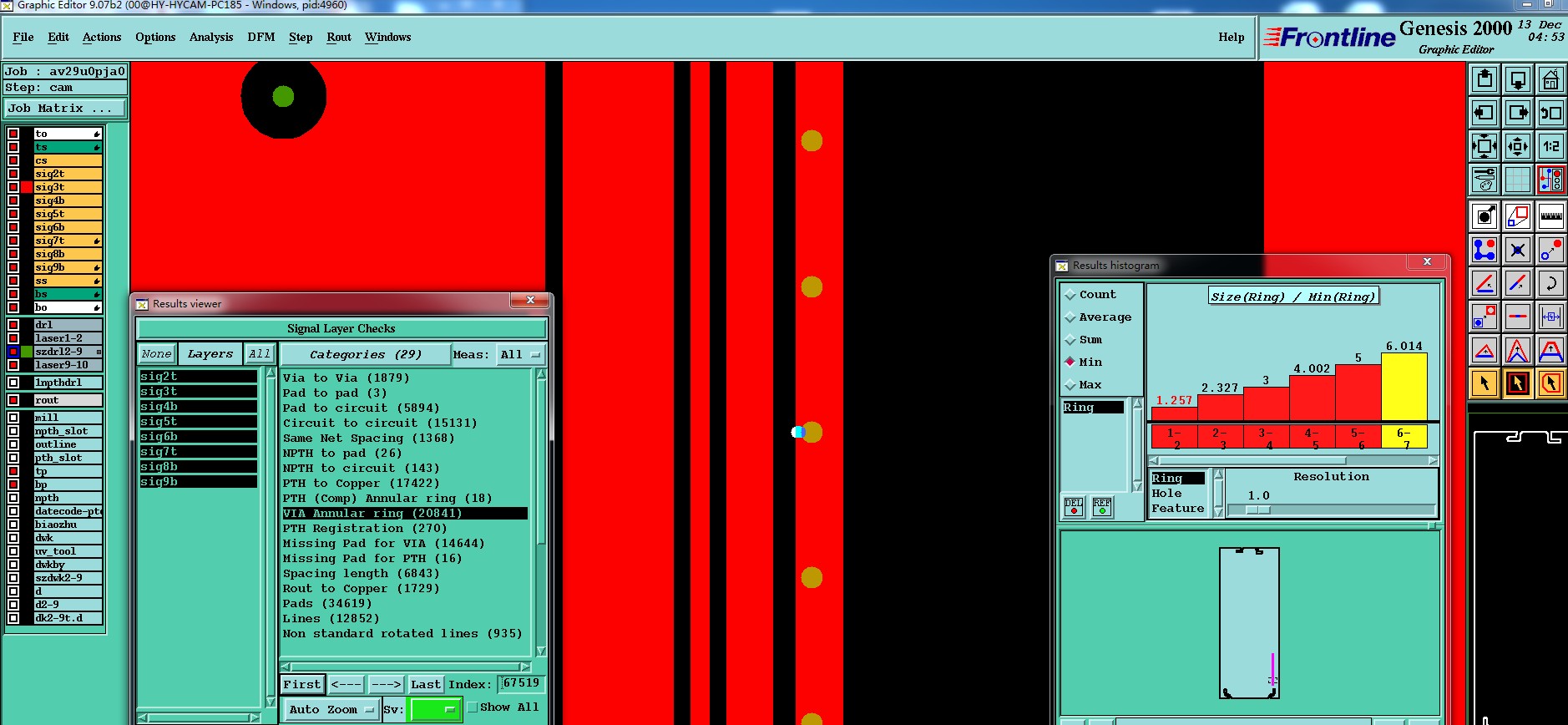Viewport: 1568px width, 725px height.
Task: Click the None layers button
Action: 156,354
